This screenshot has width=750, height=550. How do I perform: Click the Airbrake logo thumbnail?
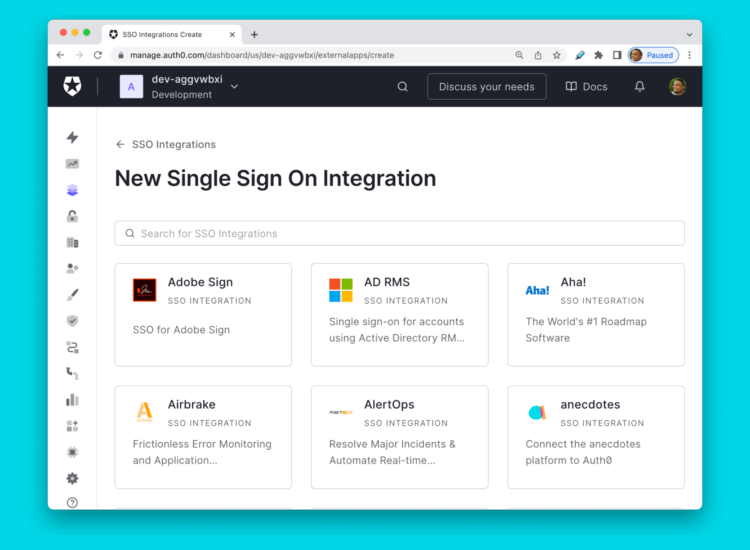[144, 412]
